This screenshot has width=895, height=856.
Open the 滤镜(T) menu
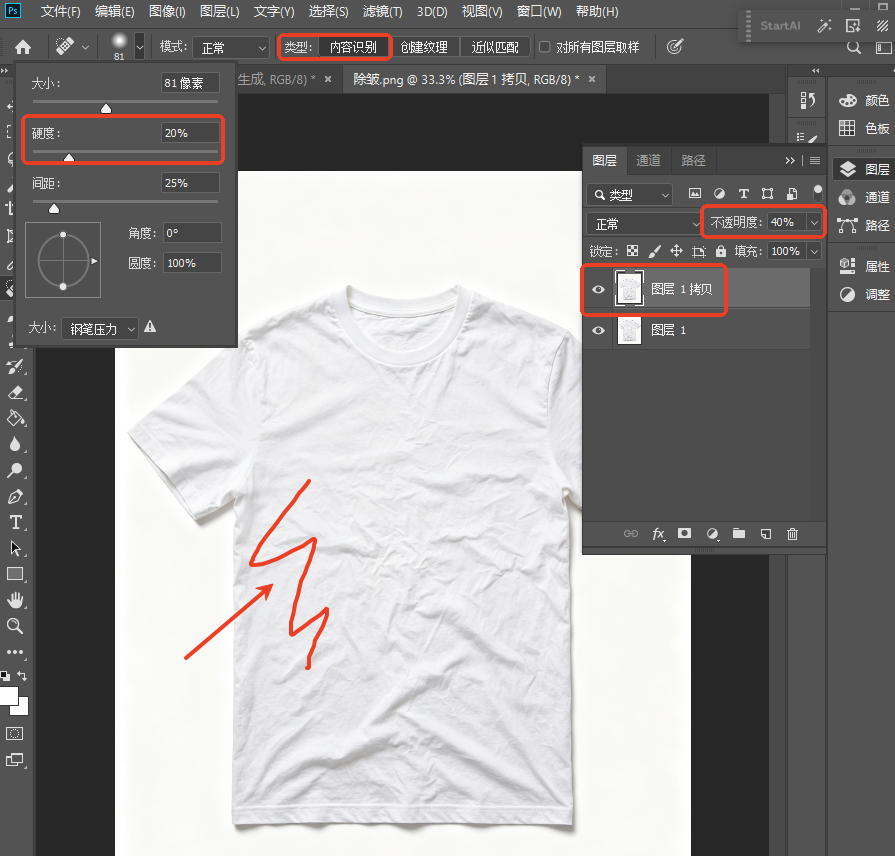[382, 11]
